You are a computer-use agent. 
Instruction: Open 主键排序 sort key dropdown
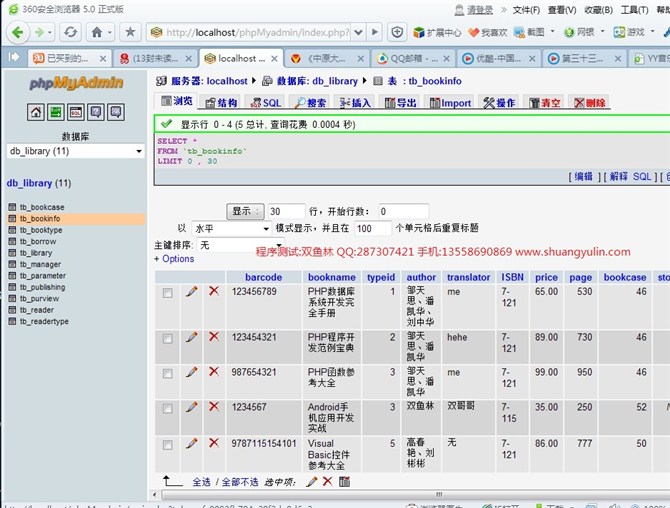240,245
